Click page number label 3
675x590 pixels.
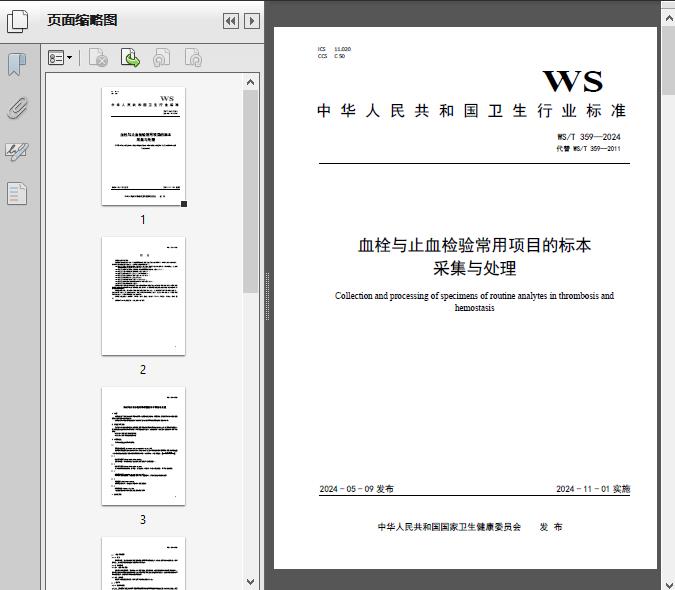(x=143, y=519)
